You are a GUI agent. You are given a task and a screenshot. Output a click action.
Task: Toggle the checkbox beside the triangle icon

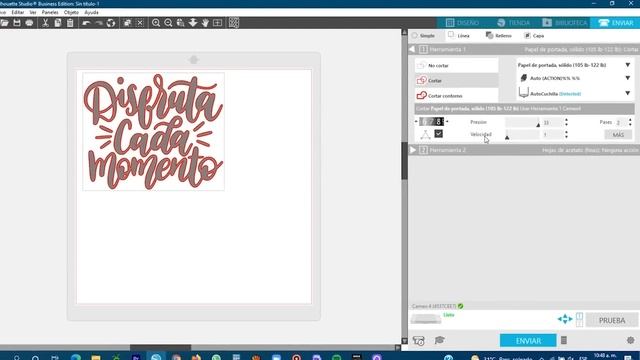[x=438, y=133]
